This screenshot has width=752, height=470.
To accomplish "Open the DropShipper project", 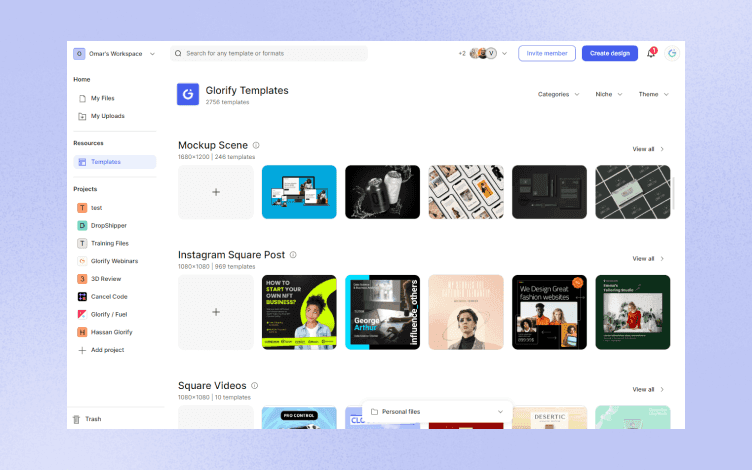I will pyautogui.click(x=109, y=225).
